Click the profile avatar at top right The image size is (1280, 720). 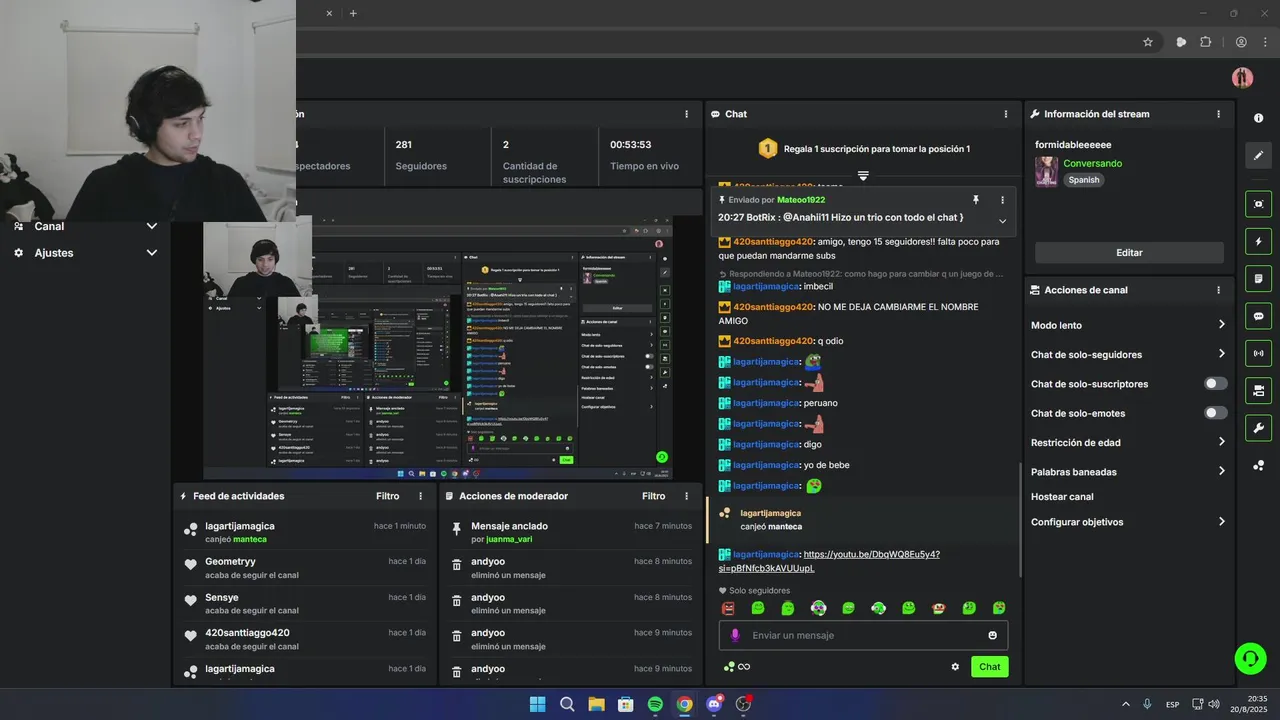1242,78
